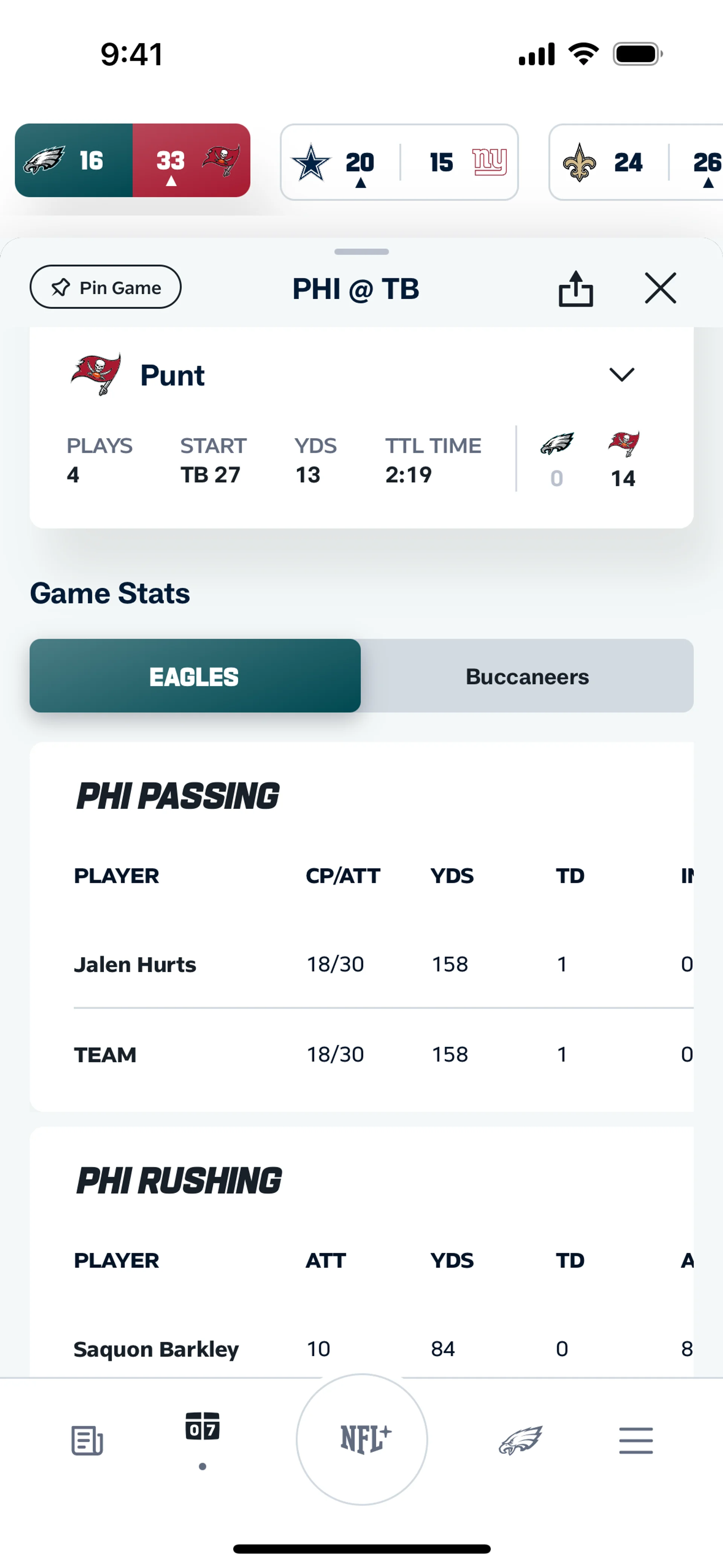Select the EAGLES stats tab
The height and width of the screenshot is (1568, 723).
195,676
